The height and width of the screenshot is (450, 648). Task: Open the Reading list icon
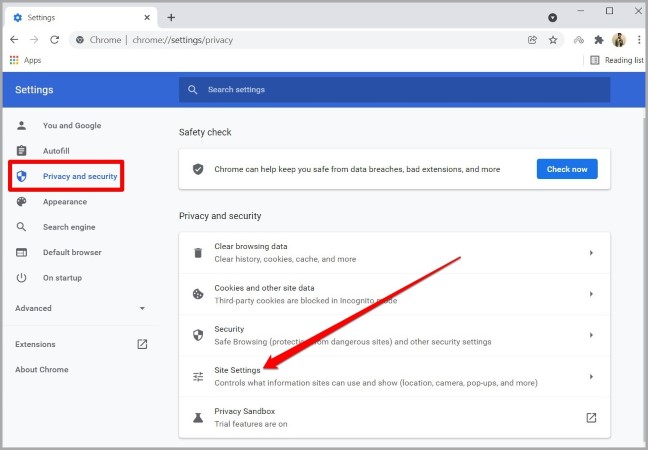pos(595,60)
